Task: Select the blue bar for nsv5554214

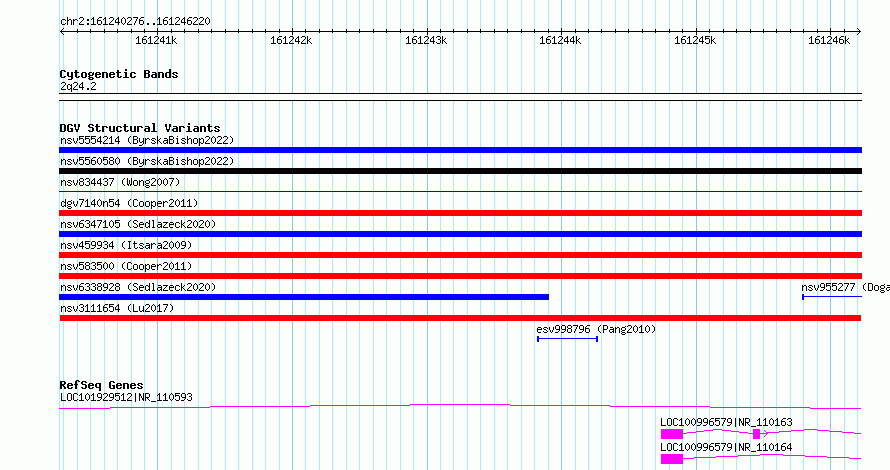Action: pos(460,150)
